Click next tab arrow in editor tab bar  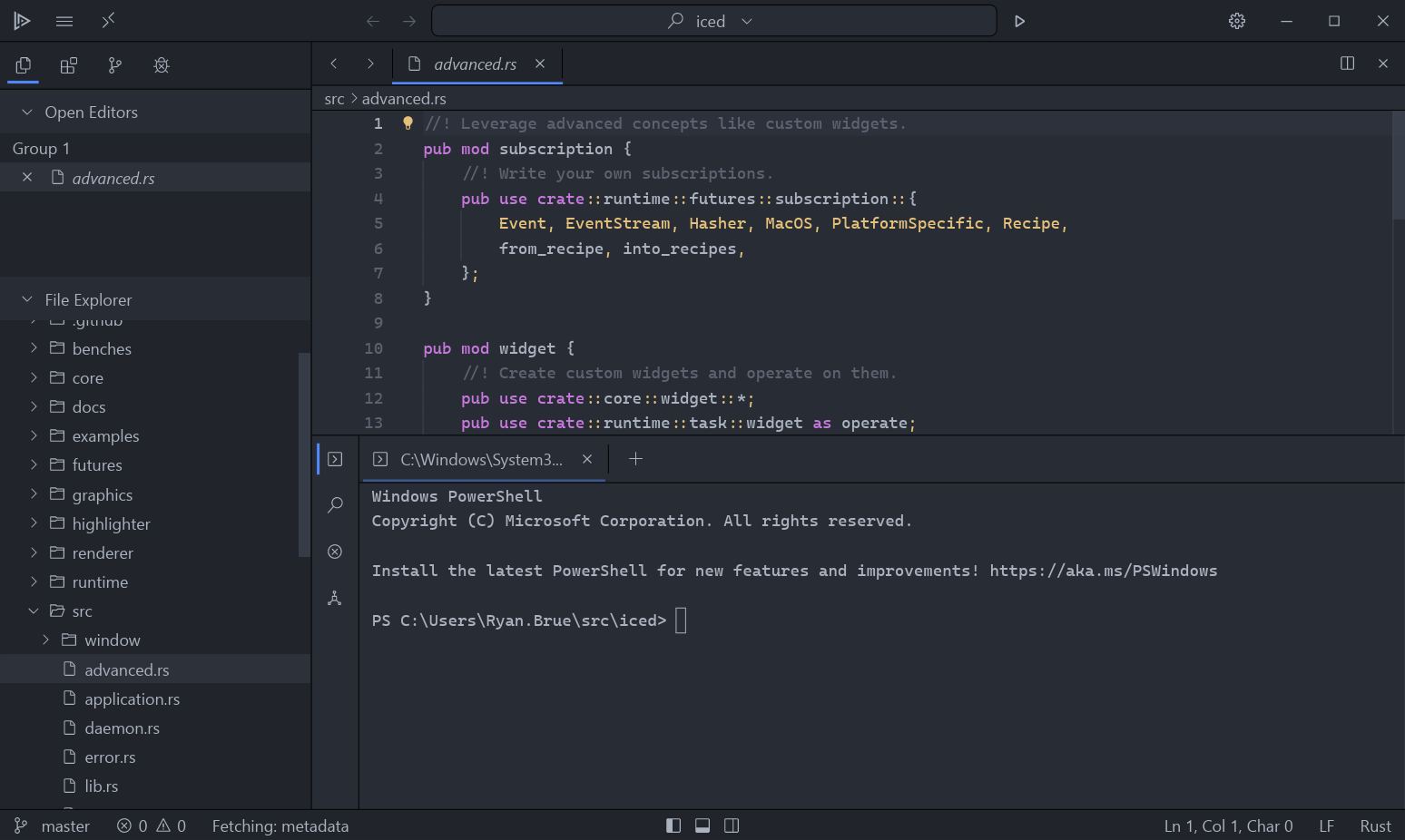(x=370, y=63)
